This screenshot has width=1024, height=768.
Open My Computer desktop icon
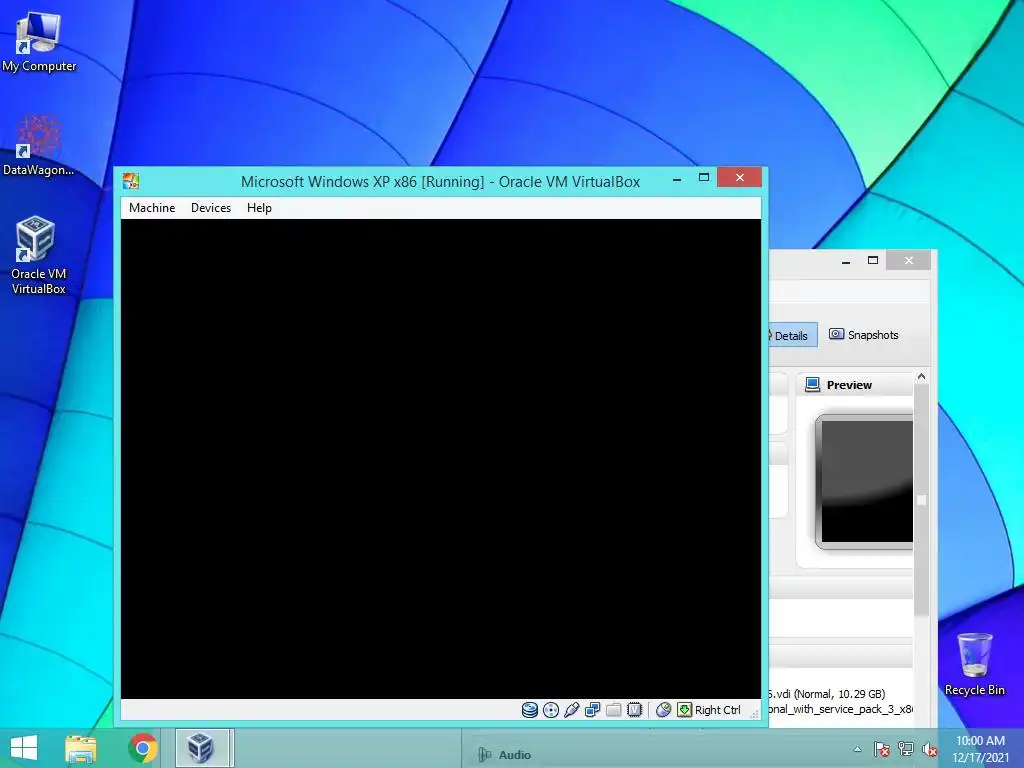39,42
